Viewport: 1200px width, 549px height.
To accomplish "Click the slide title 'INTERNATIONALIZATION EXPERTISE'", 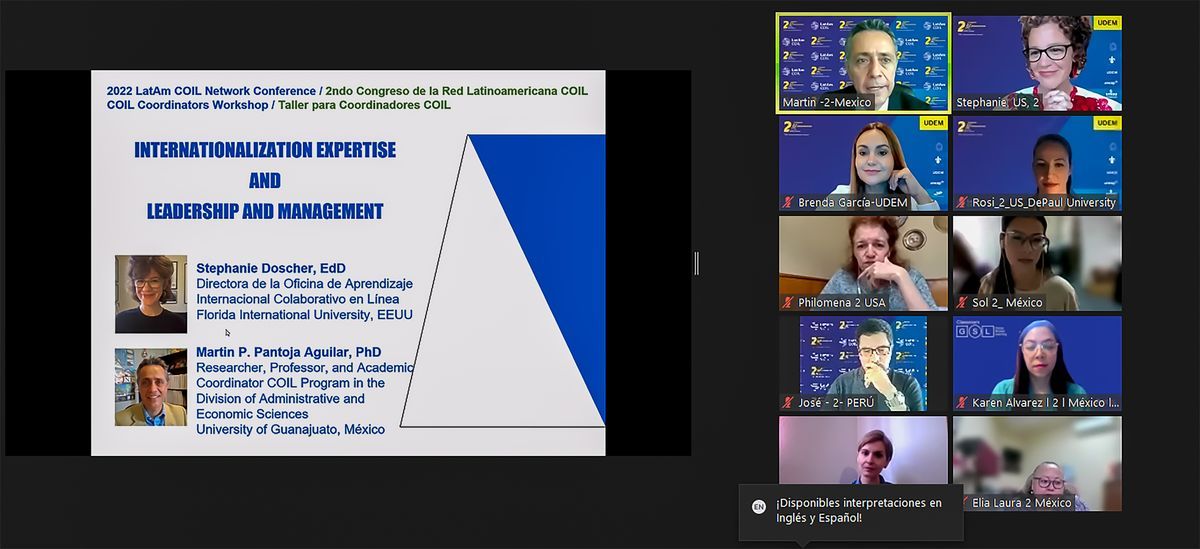I will pos(265,150).
